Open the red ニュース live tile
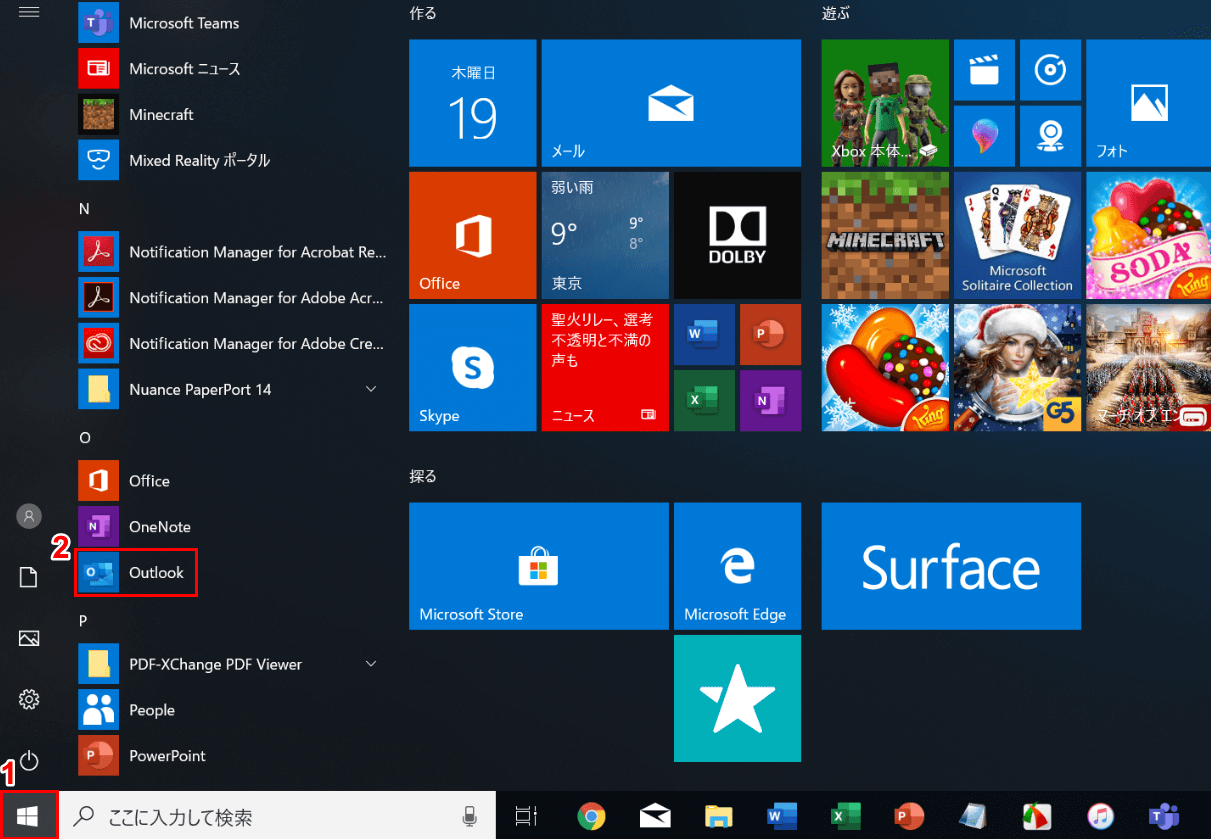Image resolution: width=1211 pixels, height=839 pixels. tap(605, 367)
